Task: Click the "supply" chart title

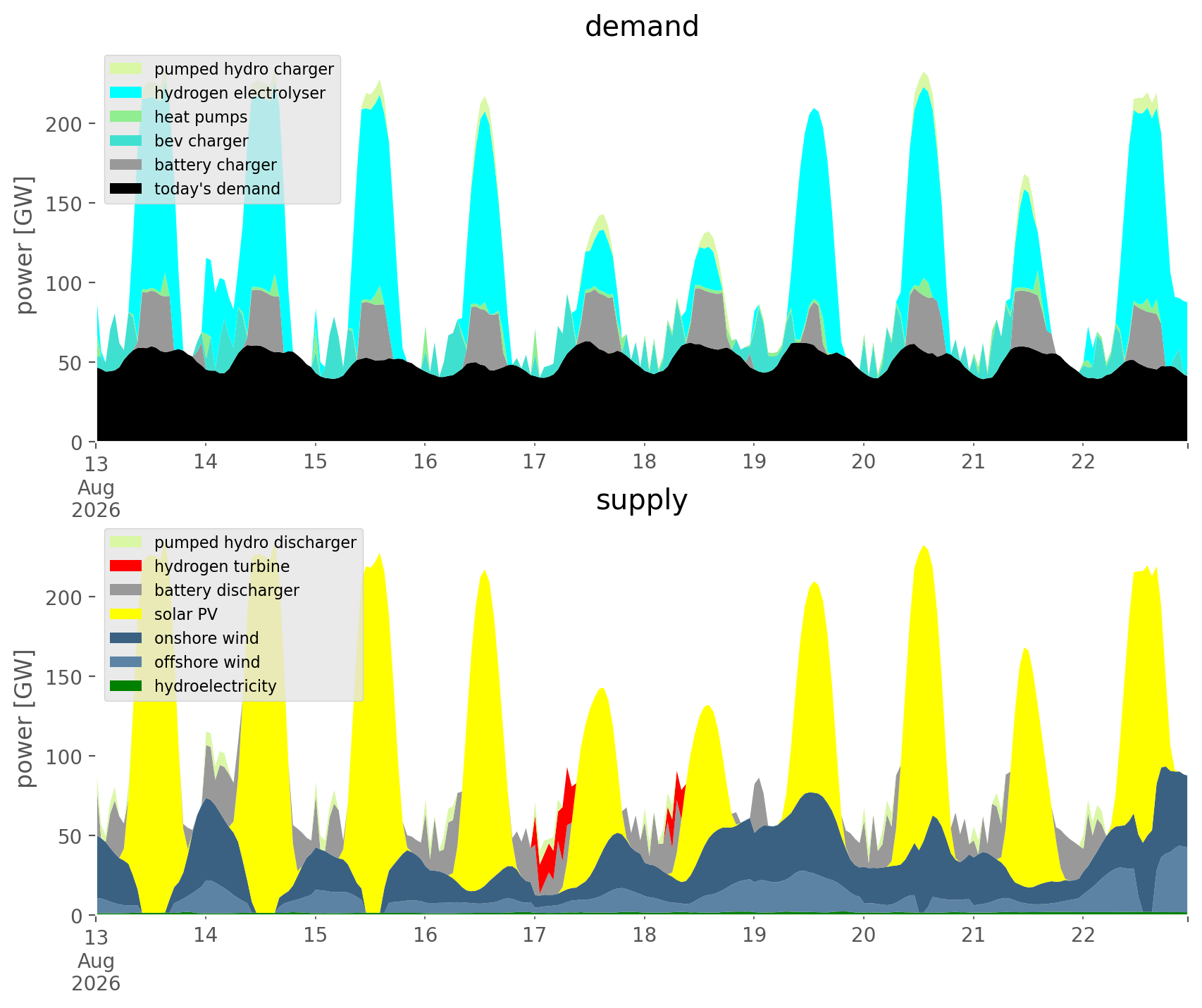Action: coord(642,500)
